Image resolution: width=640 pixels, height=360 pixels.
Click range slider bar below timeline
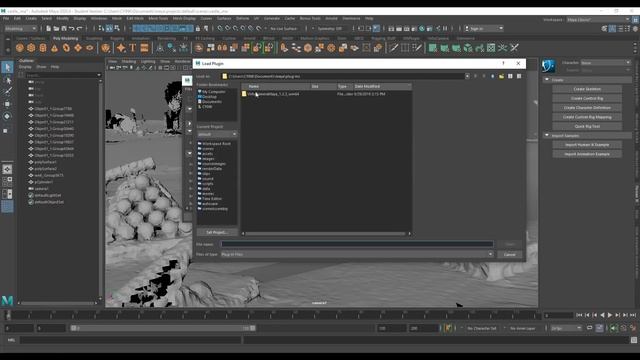point(163,328)
